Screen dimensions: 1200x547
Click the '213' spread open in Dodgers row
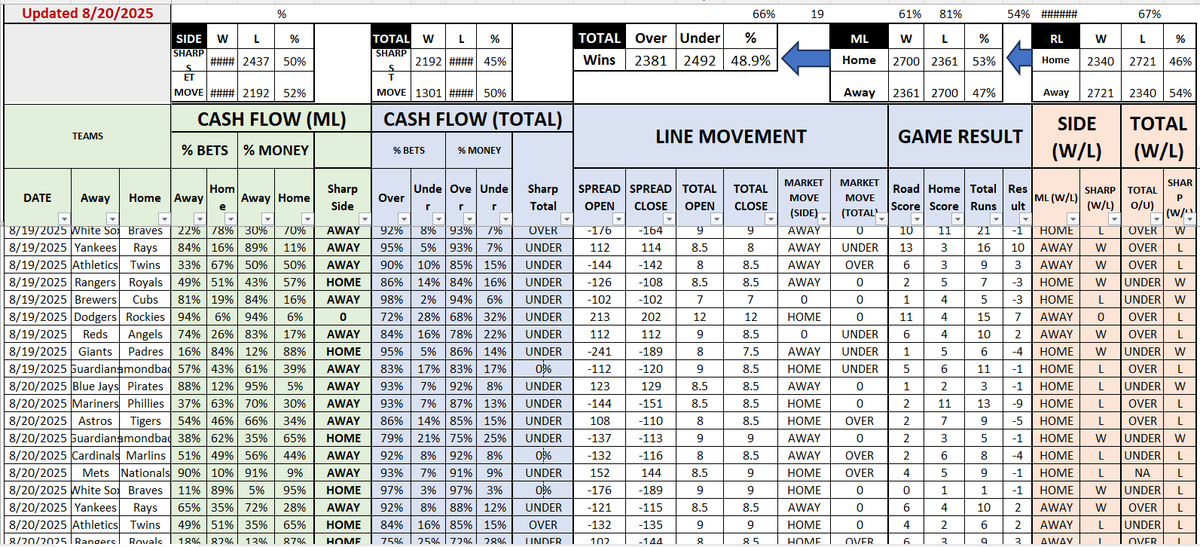(599, 319)
